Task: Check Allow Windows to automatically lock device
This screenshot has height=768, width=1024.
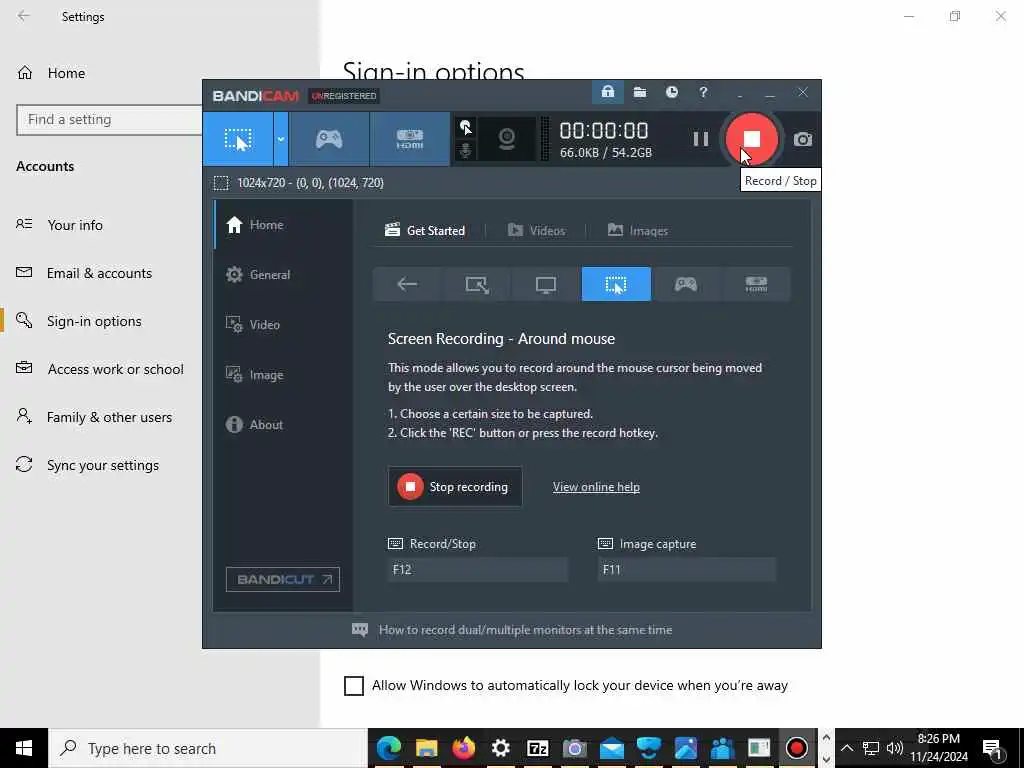Action: point(354,686)
